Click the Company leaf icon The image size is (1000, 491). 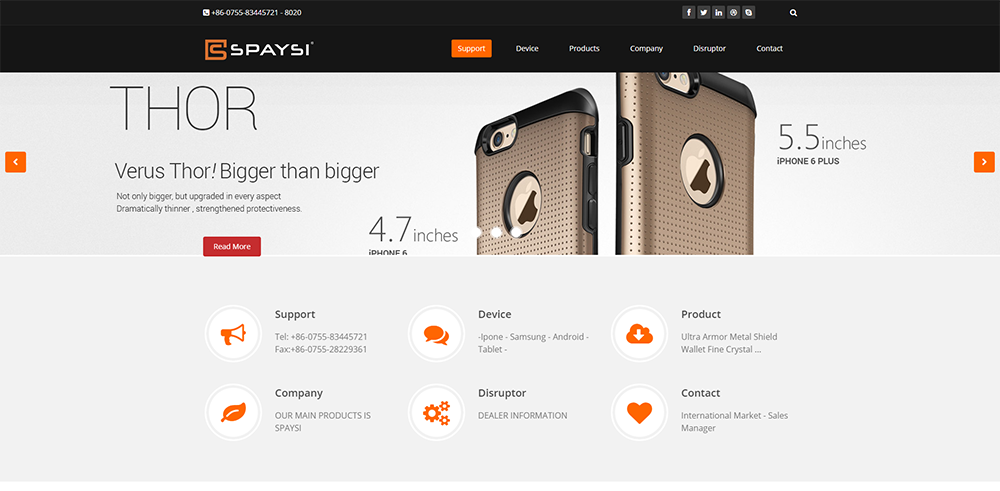[233, 413]
